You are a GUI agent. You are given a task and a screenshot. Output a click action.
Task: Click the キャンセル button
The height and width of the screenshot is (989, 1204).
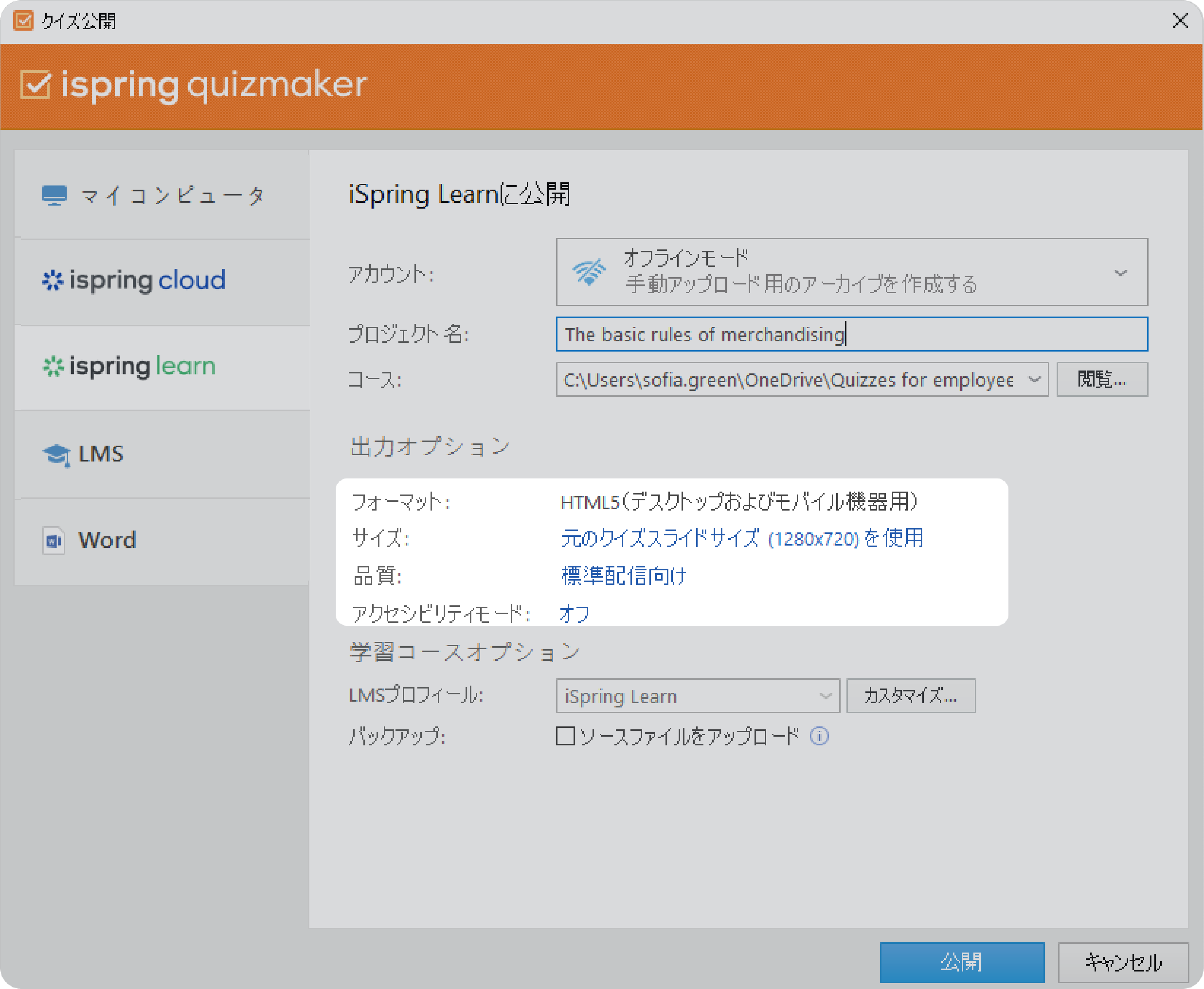pos(1123,962)
